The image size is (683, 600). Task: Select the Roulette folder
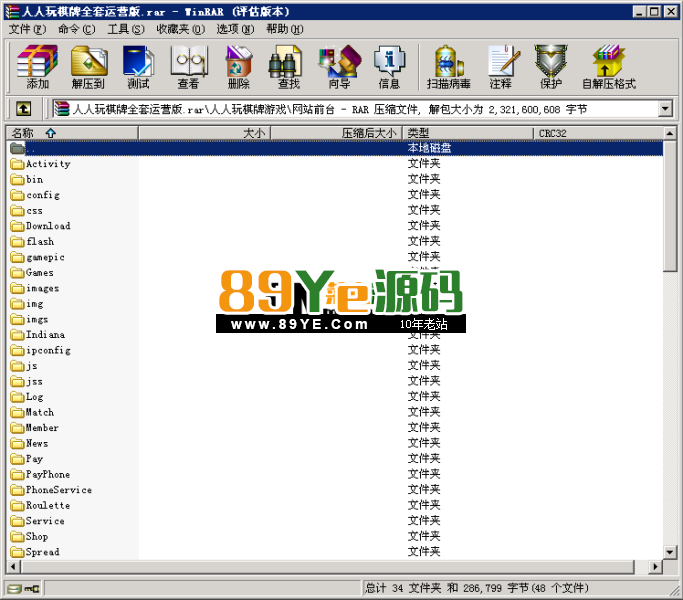point(41,505)
